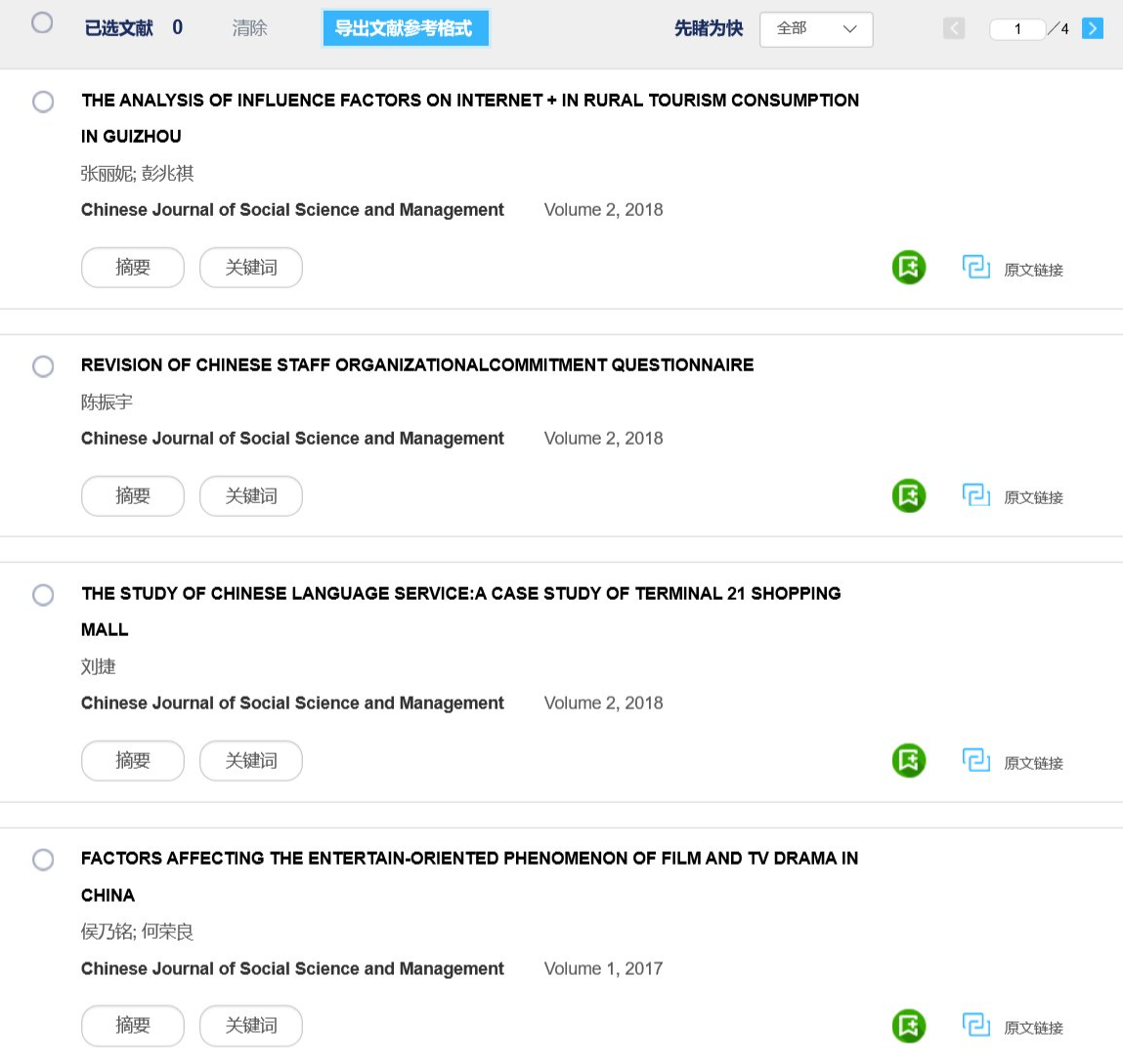The height and width of the screenshot is (1064, 1123).
Task: Show 关键词 for Film and TV Drama article
Action: point(250,1026)
